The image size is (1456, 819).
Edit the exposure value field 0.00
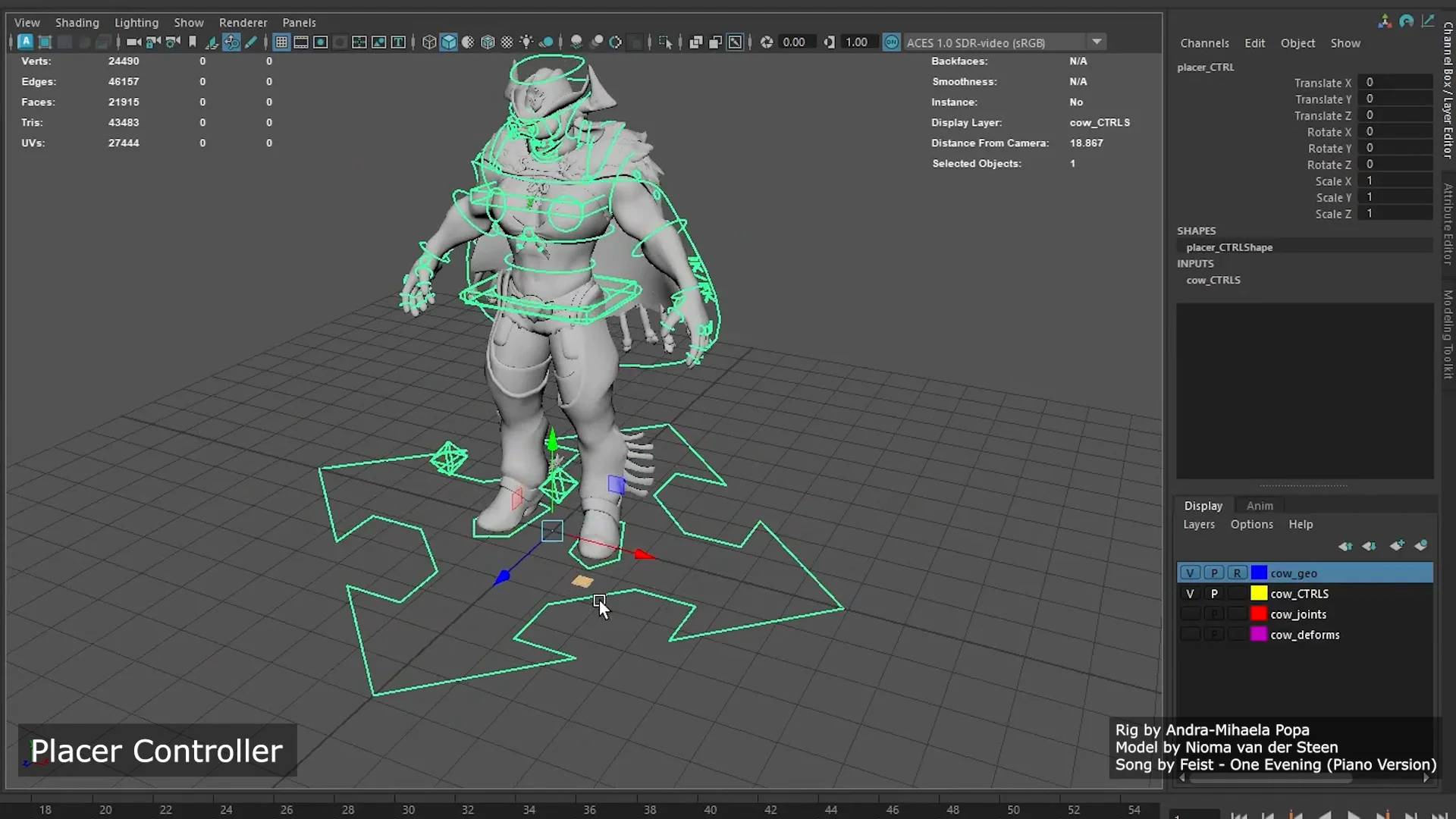(798, 42)
